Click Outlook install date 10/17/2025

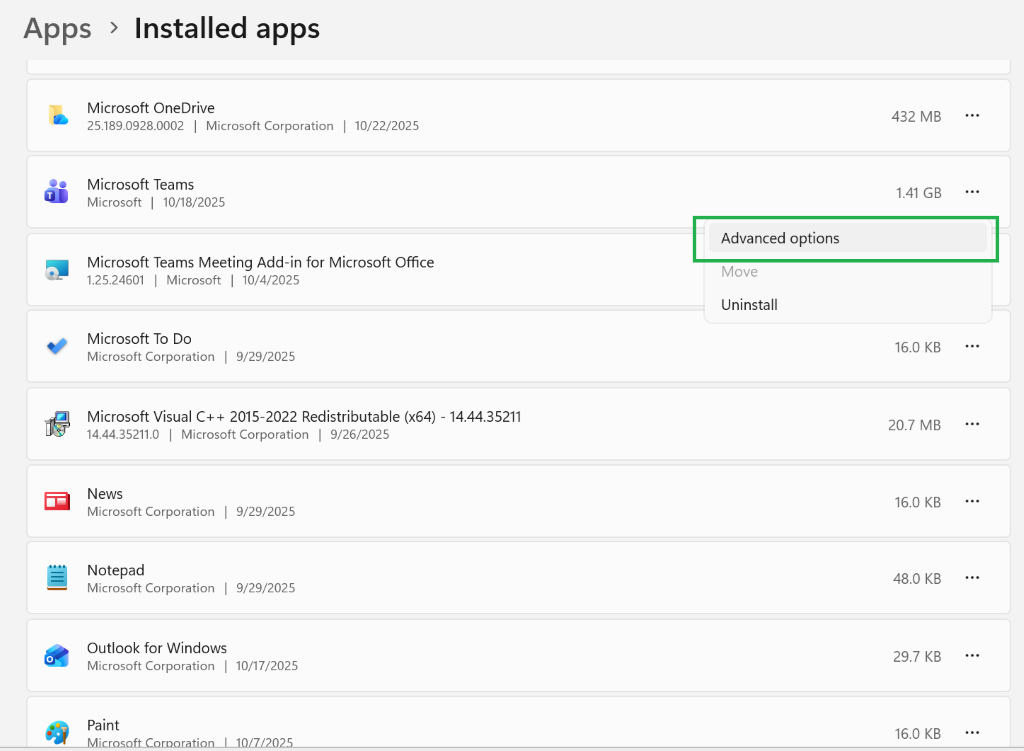tap(266, 666)
